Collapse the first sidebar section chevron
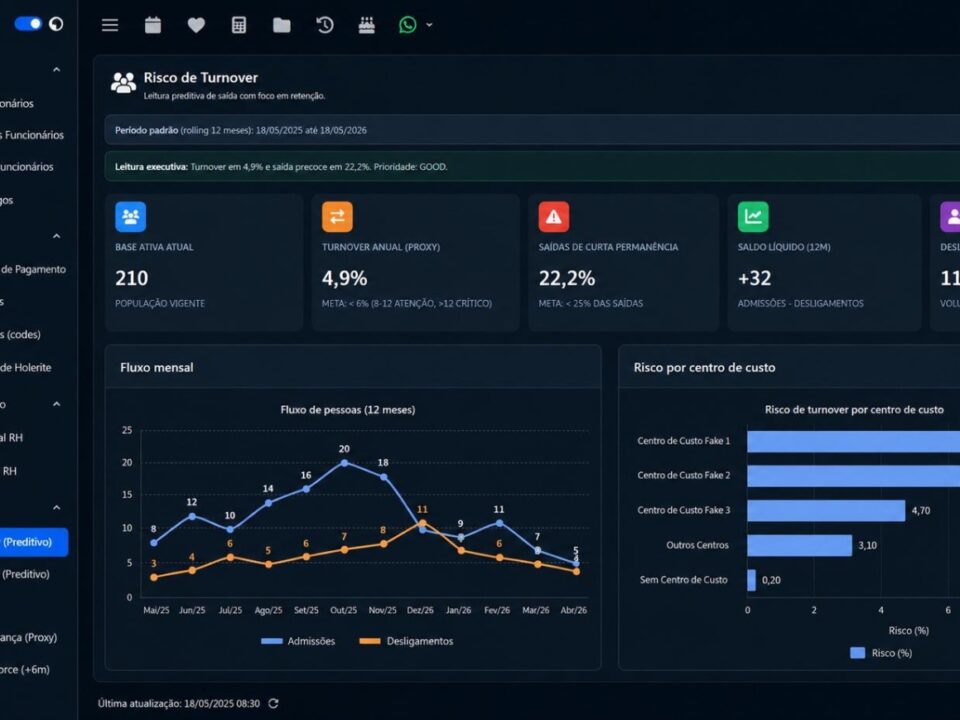The image size is (960, 720). (56, 70)
